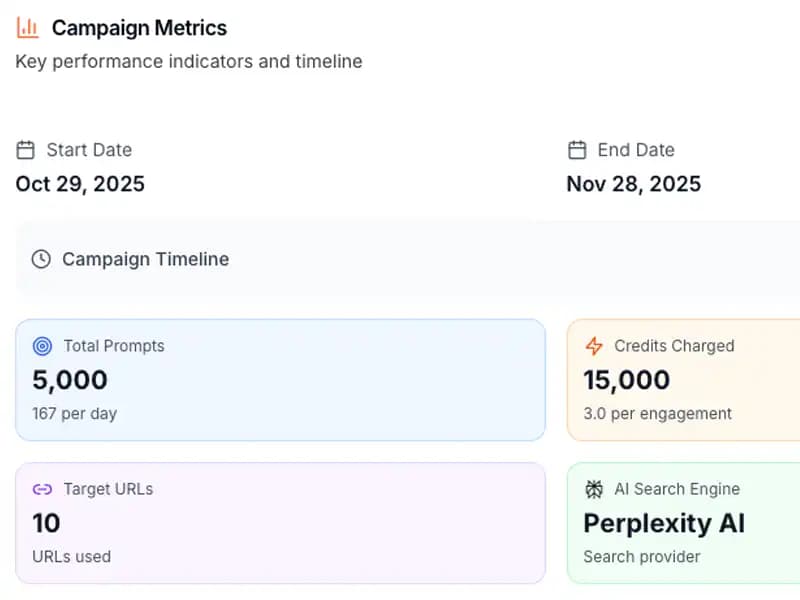800x600 pixels.
Task: Click the Credits Charged lightning bolt icon
Action: (596, 346)
